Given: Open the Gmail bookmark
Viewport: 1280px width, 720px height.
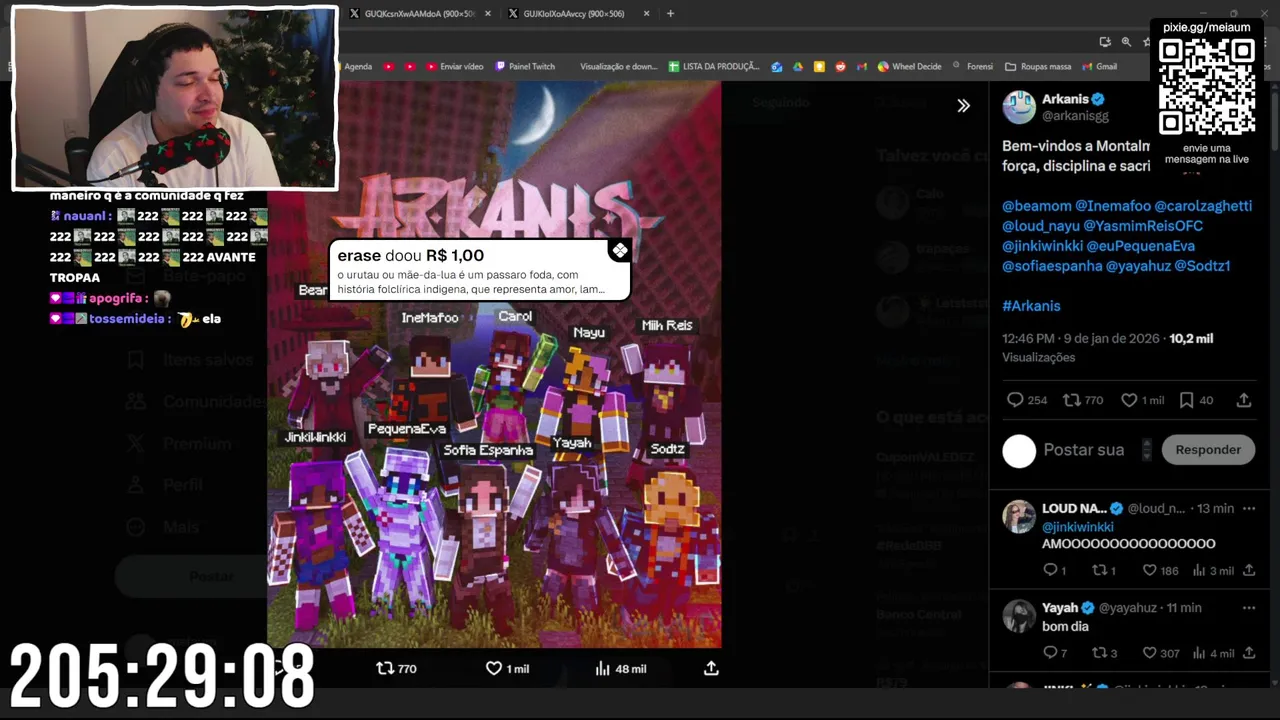Looking at the screenshot, I should click(x=1099, y=67).
